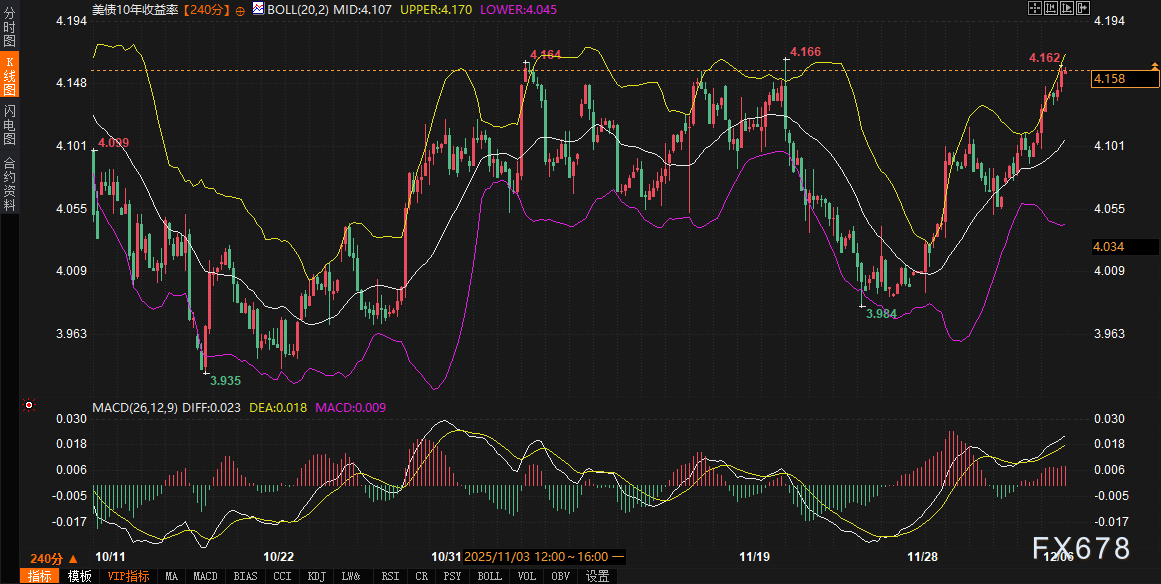Image resolution: width=1161 pixels, height=584 pixels.
Task: Click the circled plus icon beside 240分
Action: coord(240,9)
